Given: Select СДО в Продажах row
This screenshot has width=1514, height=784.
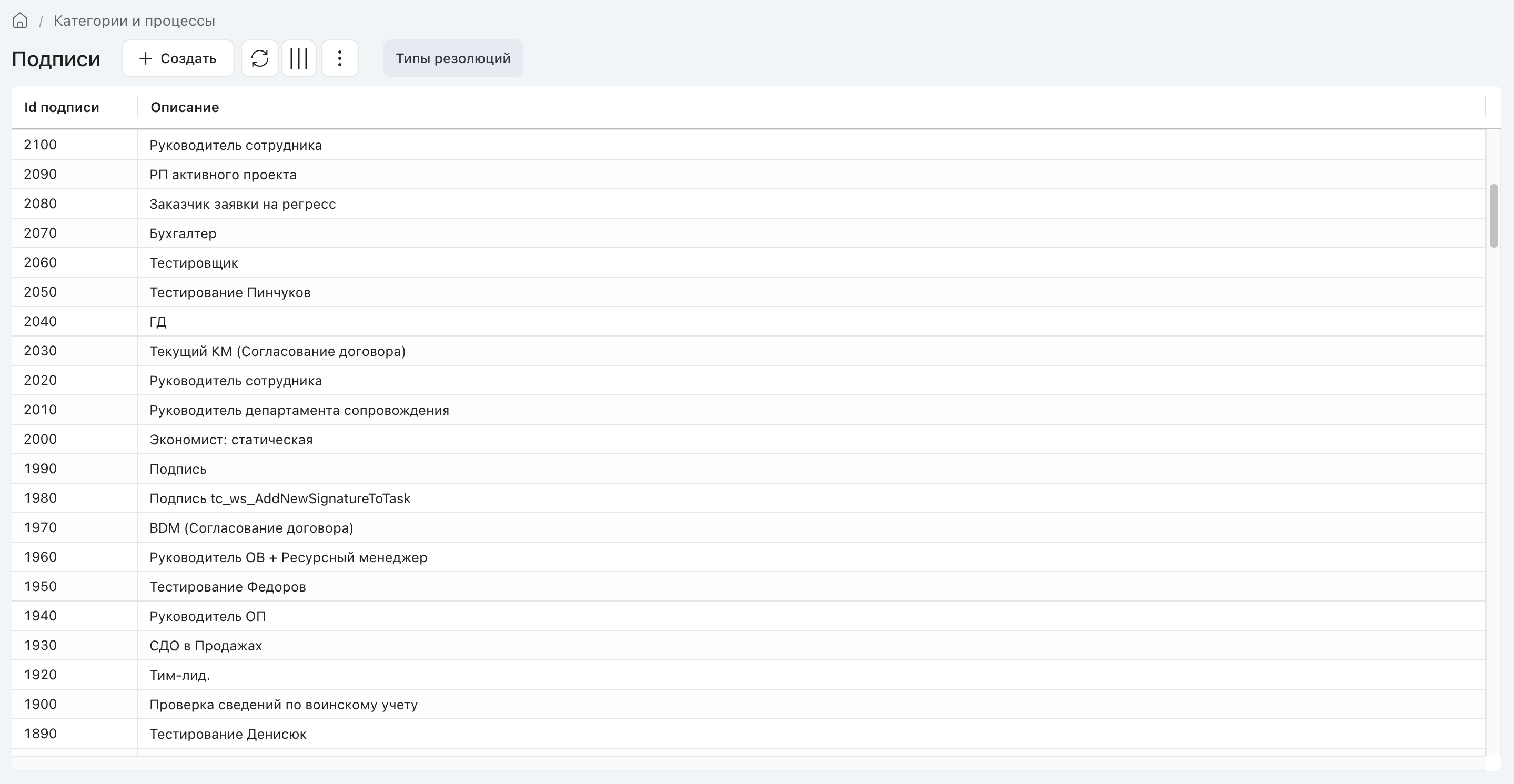Looking at the screenshot, I should tap(748, 645).
